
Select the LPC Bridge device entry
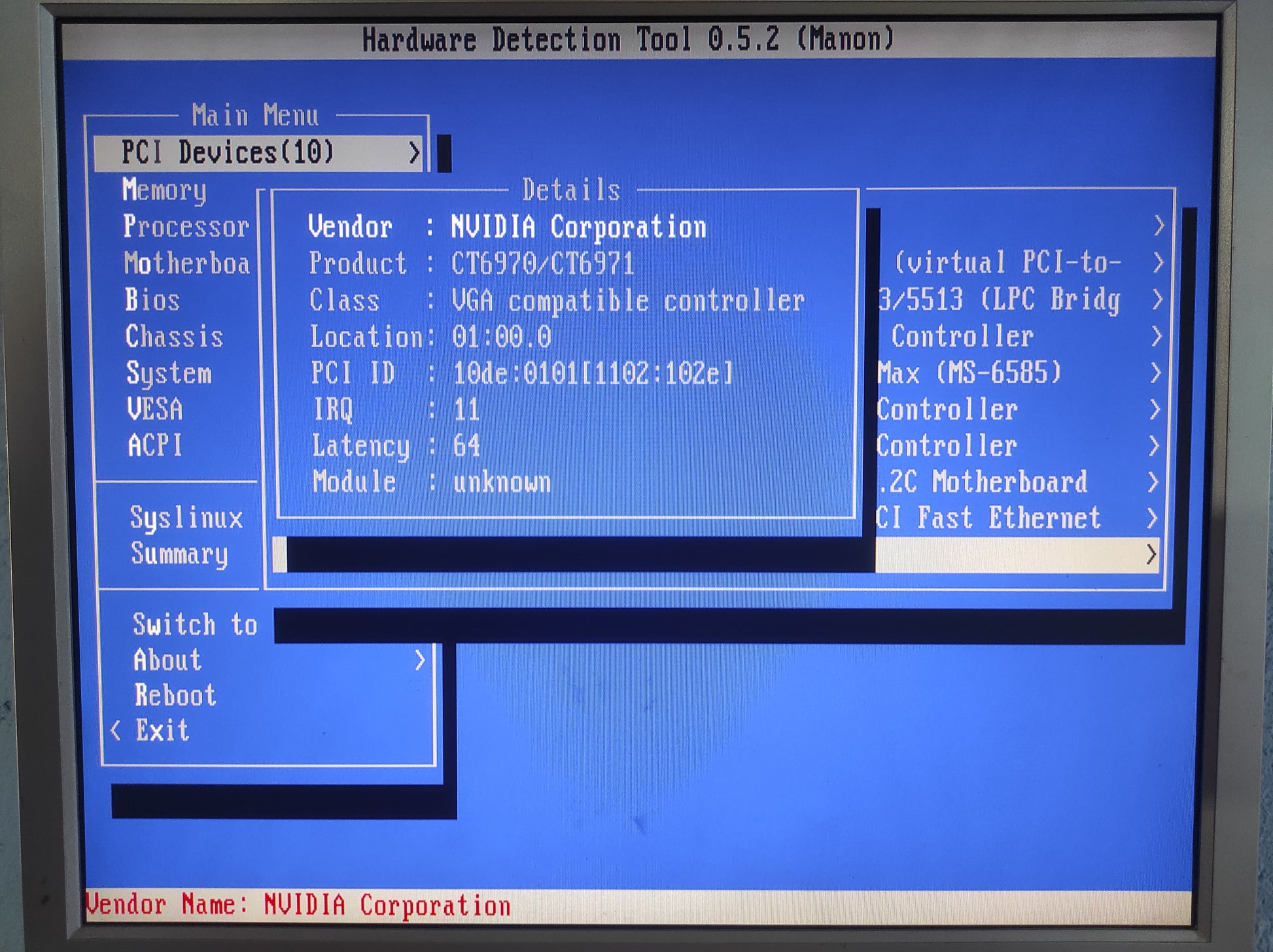tap(999, 300)
